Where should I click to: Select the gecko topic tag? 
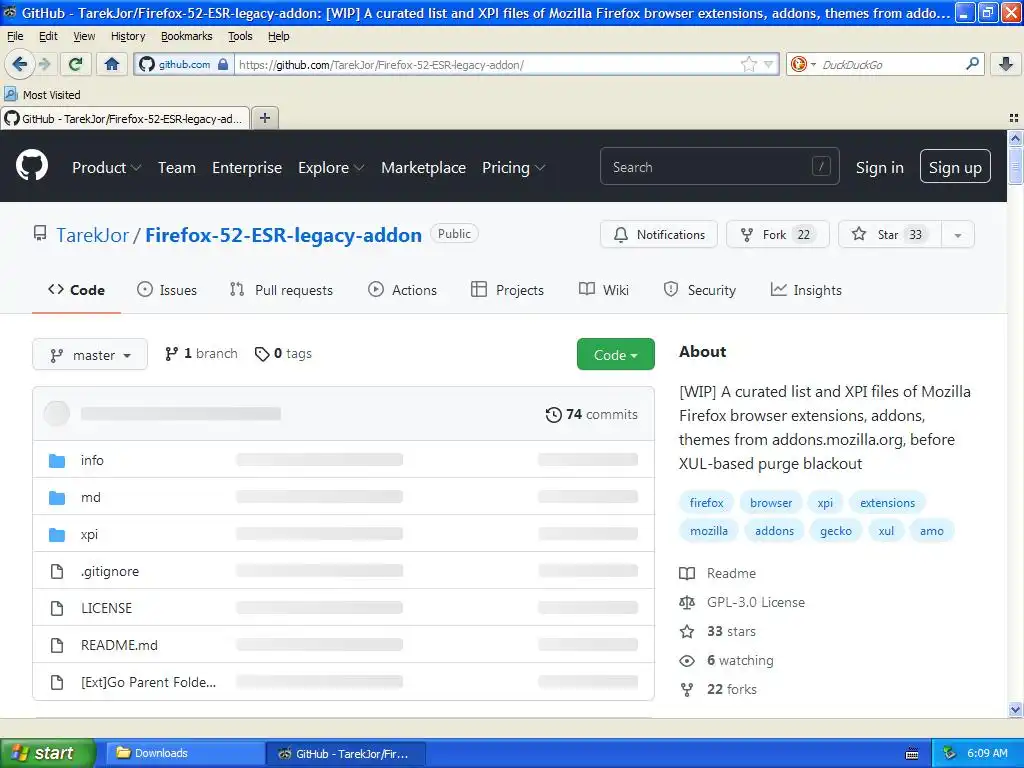click(836, 531)
